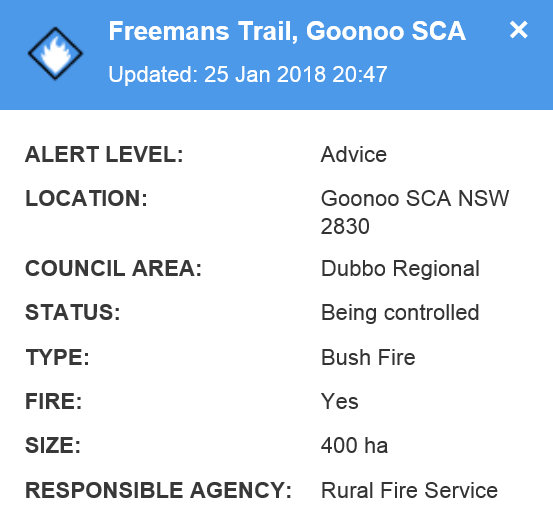This screenshot has width=553, height=521.
Task: Click the SIZE label
Action: (53, 445)
